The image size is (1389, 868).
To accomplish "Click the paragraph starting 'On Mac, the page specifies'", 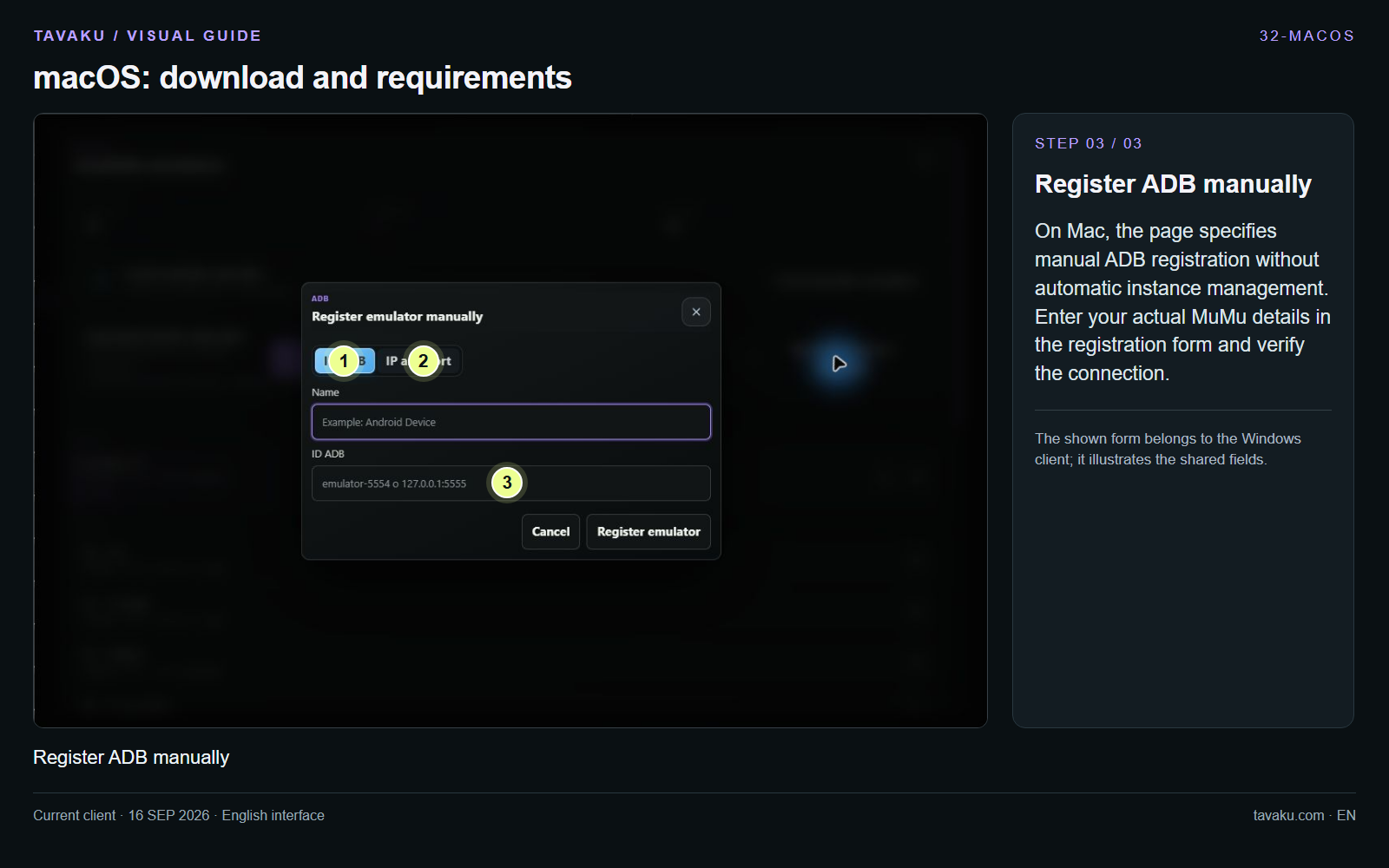I will click(x=1182, y=302).
